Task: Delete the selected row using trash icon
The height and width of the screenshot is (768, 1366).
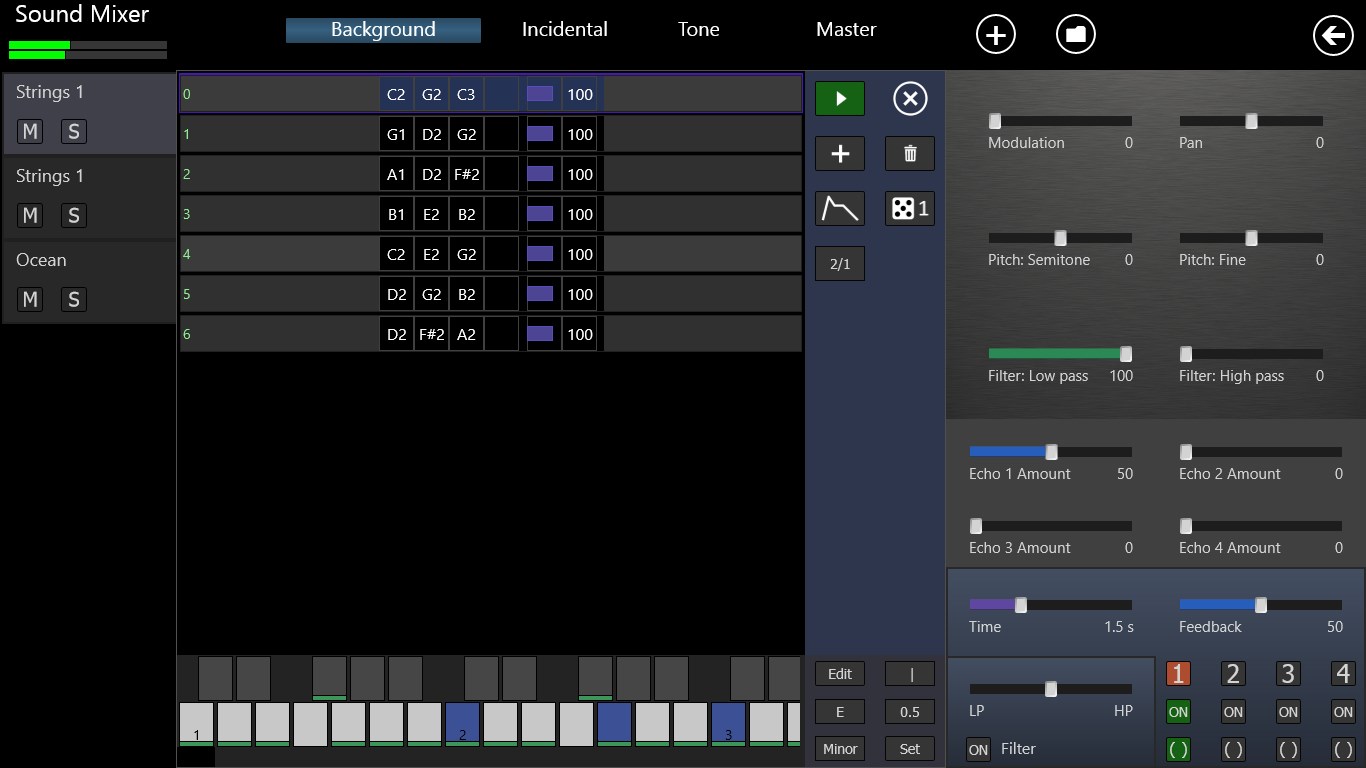Action: tap(908, 153)
